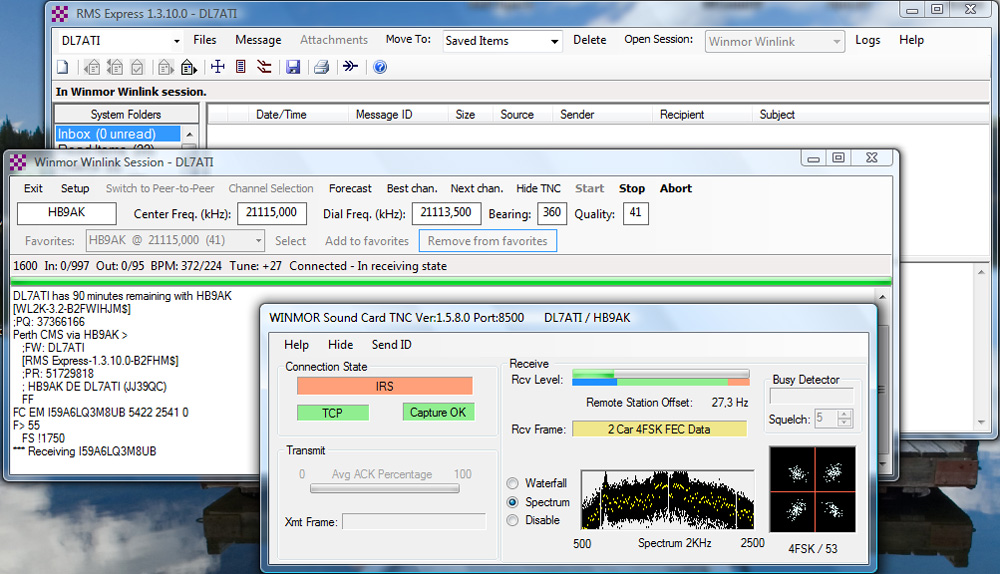Open the Winmor Winlink session type dropdown
The height and width of the screenshot is (574, 1000).
tap(836, 41)
